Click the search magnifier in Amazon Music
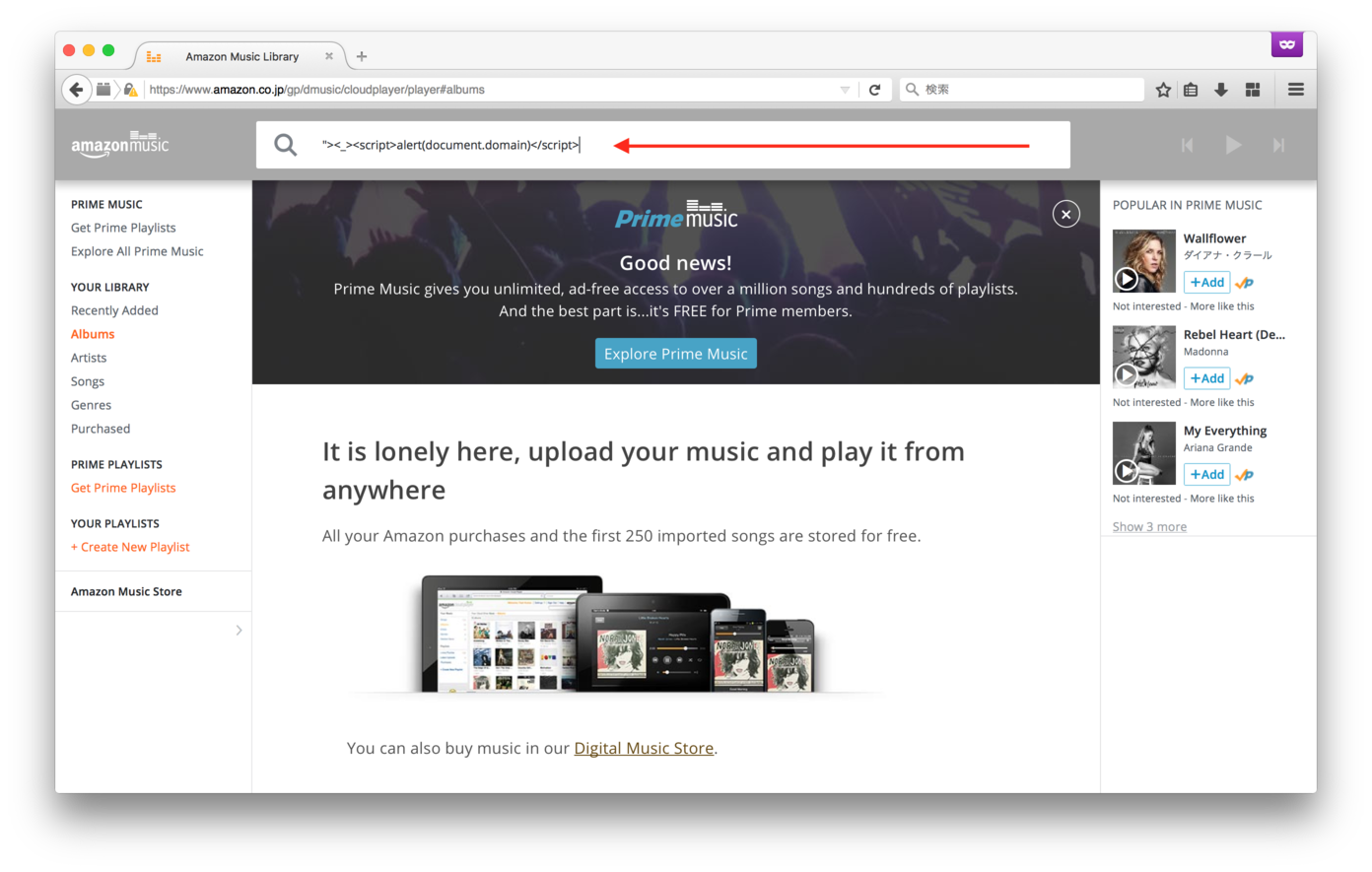 [286, 145]
